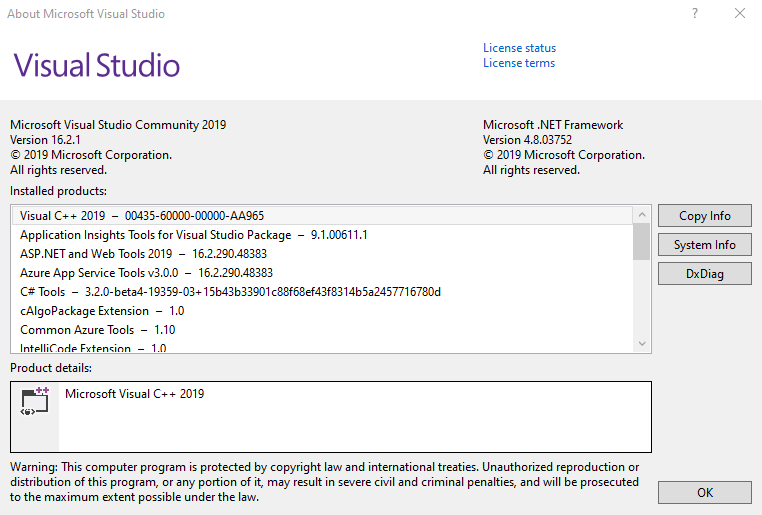762x515 pixels.
Task: Click the installed products scrollbar up arrow
Action: click(x=642, y=215)
